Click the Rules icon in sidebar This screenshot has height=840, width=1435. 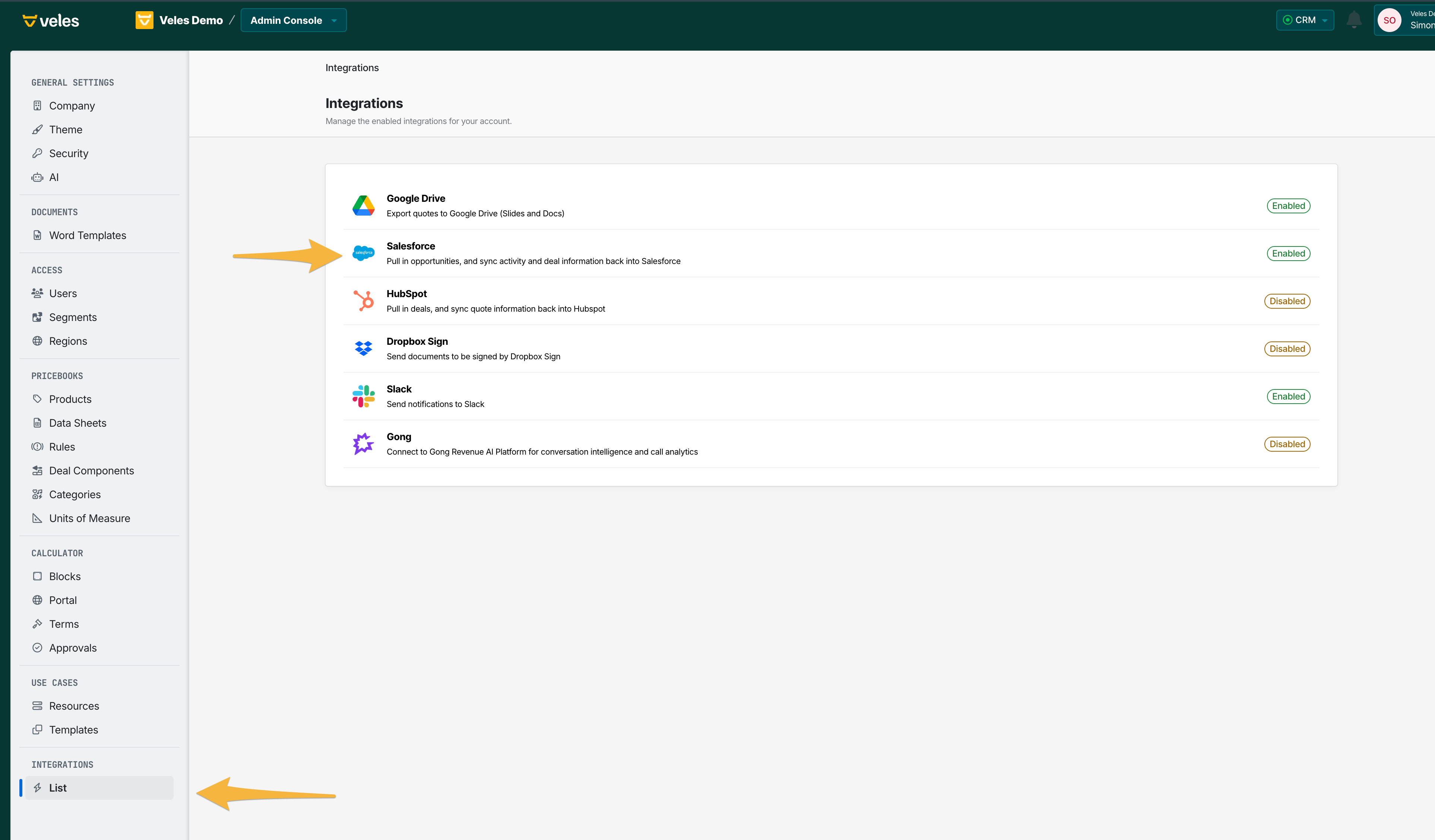38,447
